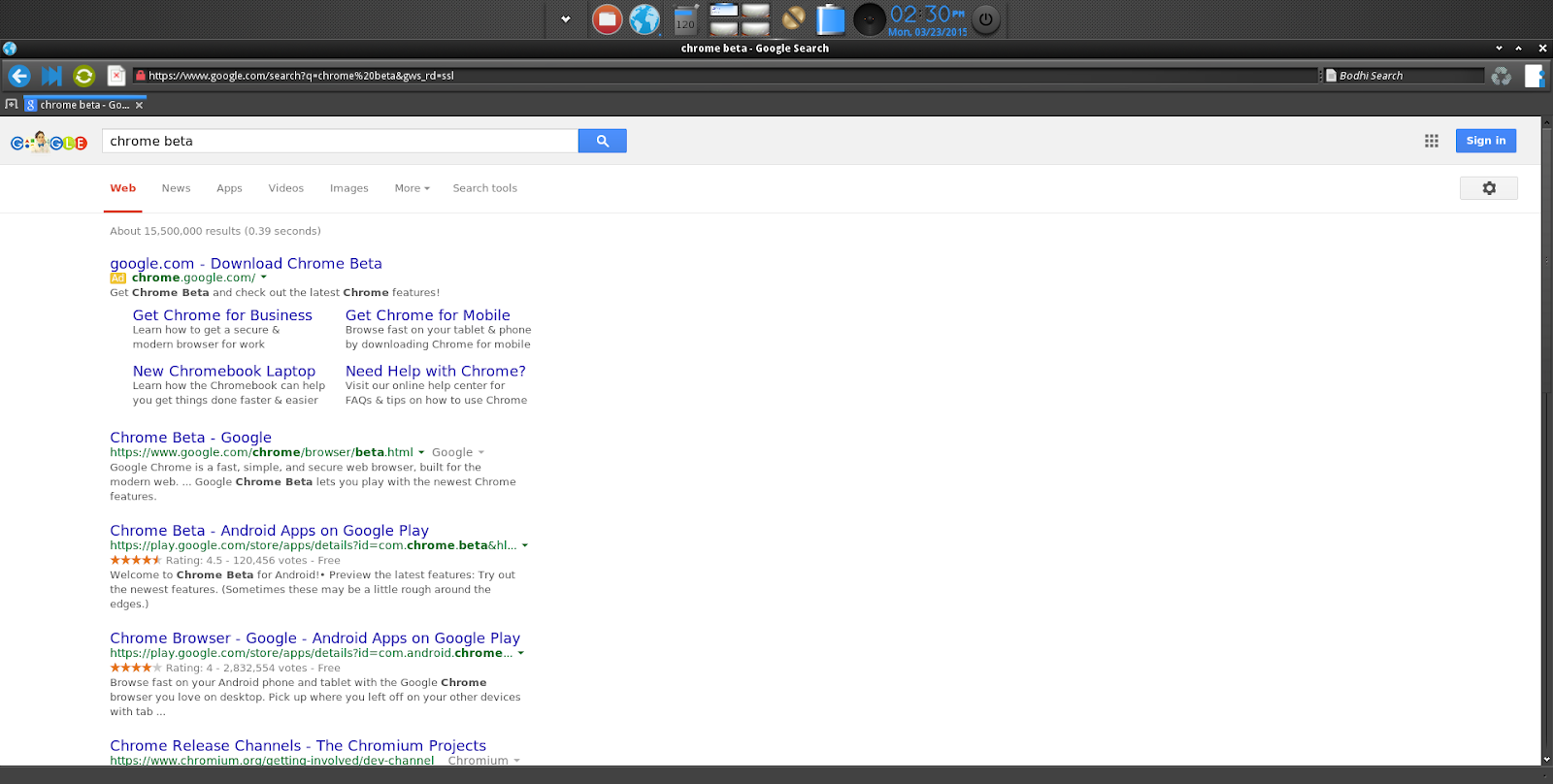
Task: Click the grey recycle icon in toolbar
Action: pyautogui.click(x=1502, y=76)
